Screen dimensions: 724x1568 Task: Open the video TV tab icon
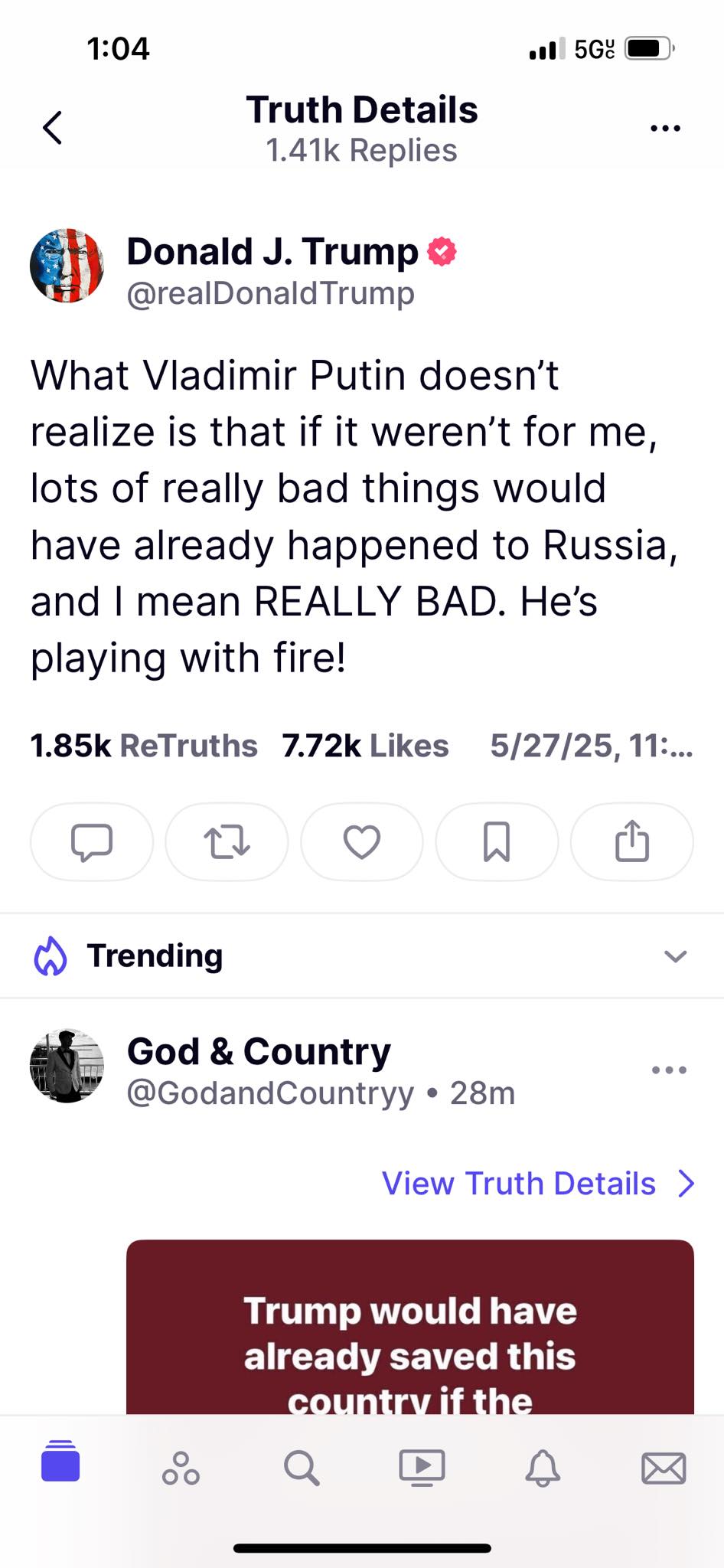point(422,1468)
